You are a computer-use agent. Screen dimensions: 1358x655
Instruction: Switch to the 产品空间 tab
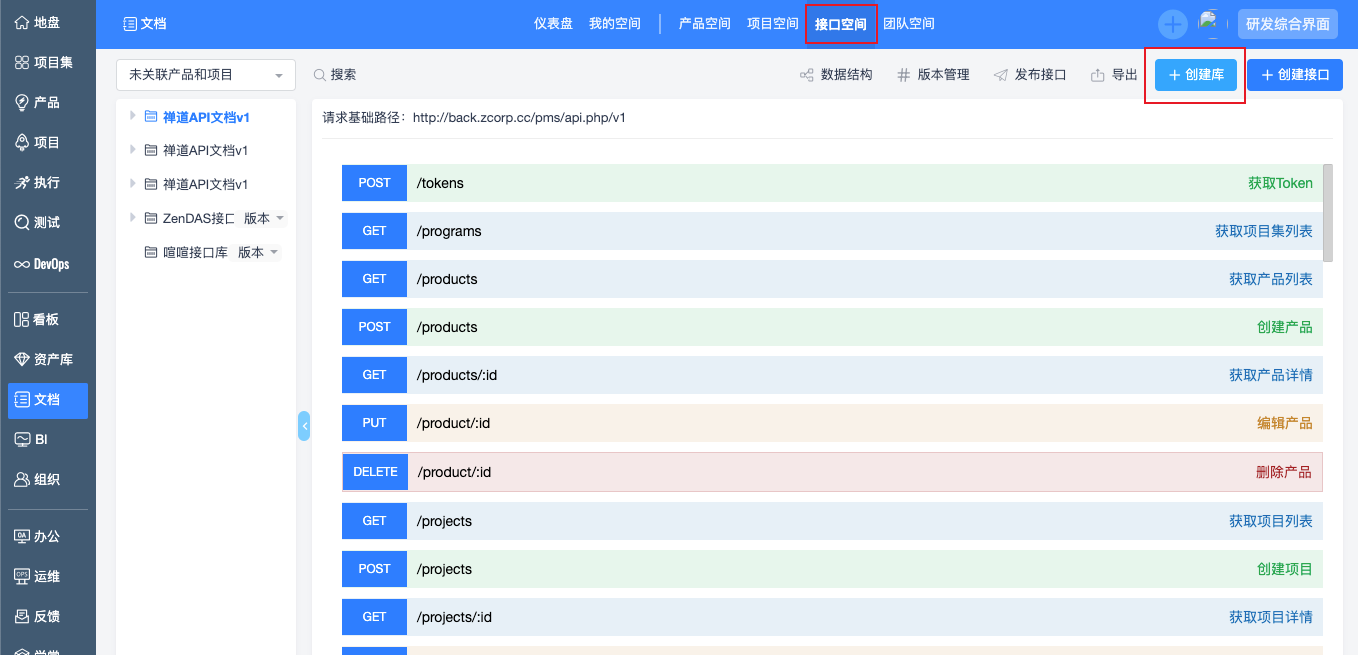click(x=704, y=24)
